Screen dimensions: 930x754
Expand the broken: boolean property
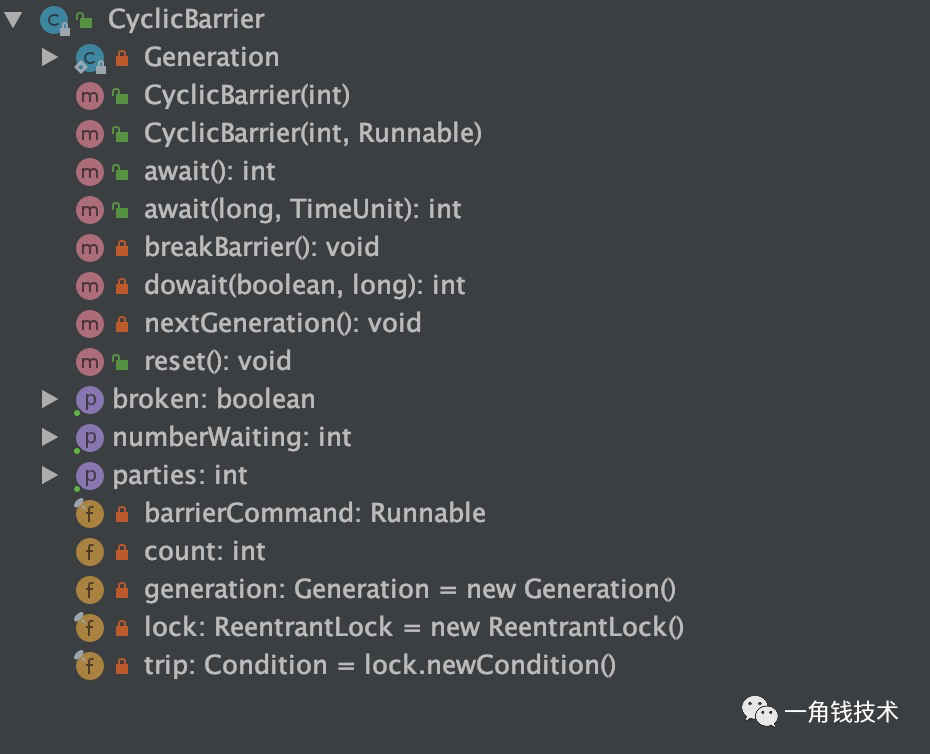tap(49, 400)
